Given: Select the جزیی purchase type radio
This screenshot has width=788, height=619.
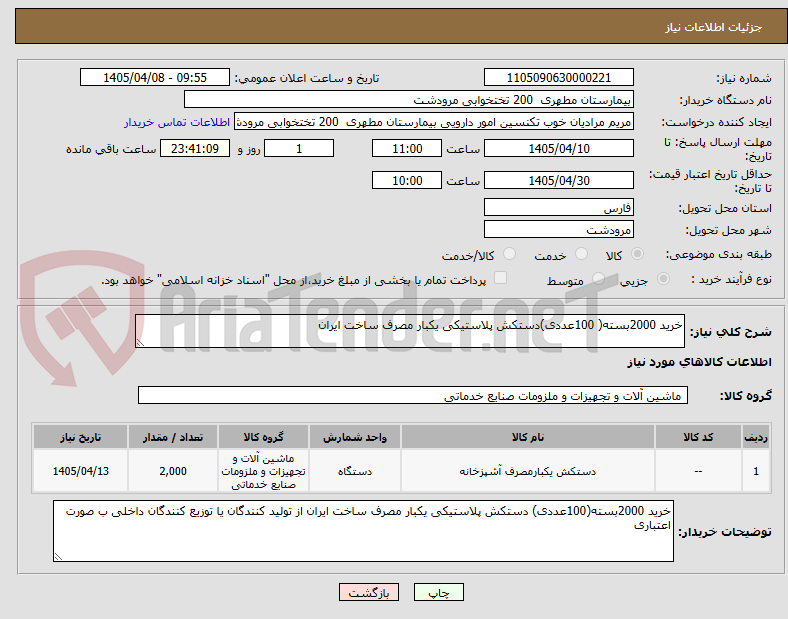Looking at the screenshot, I should [x=663, y=278].
